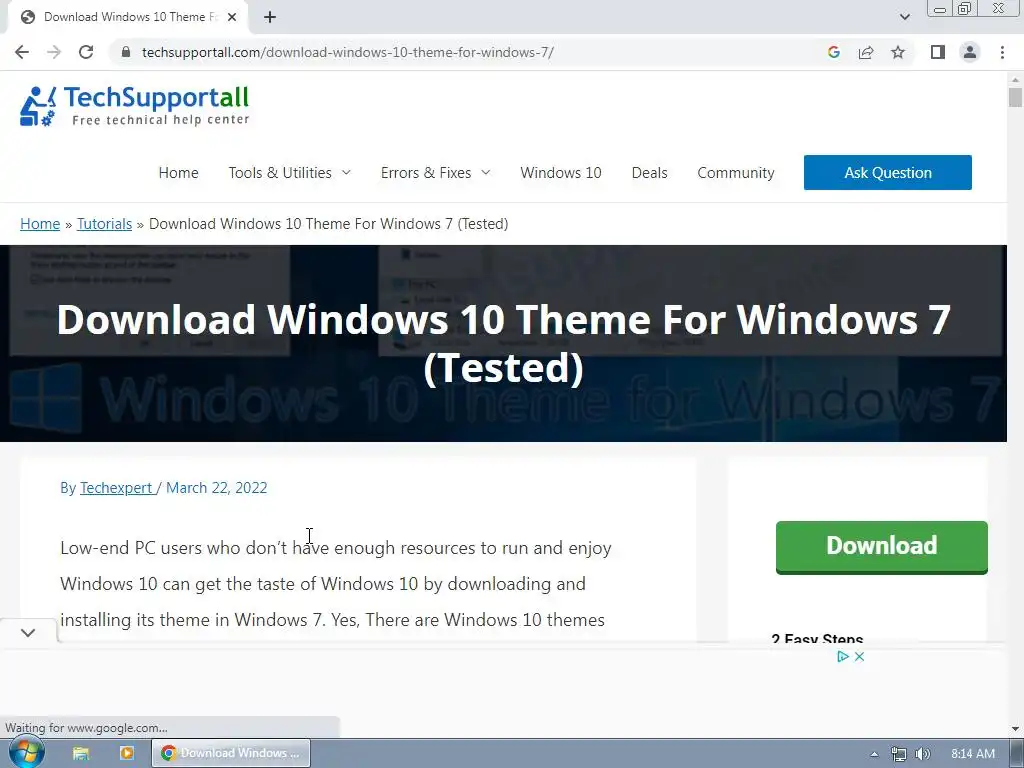Click the Google icon in address bar

pos(833,52)
